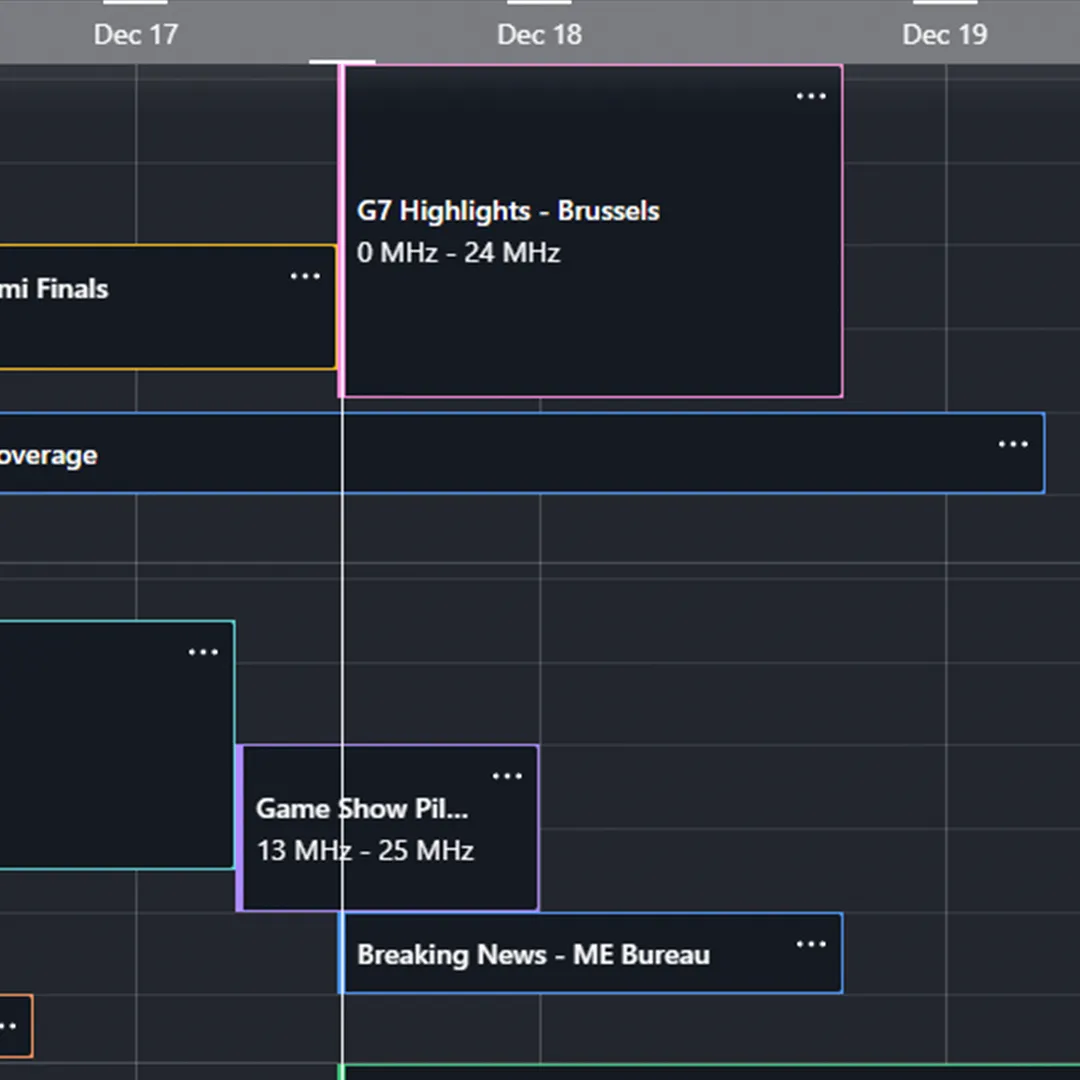
Task: Open options menu for Game Show Pilot block
Action: point(507,776)
